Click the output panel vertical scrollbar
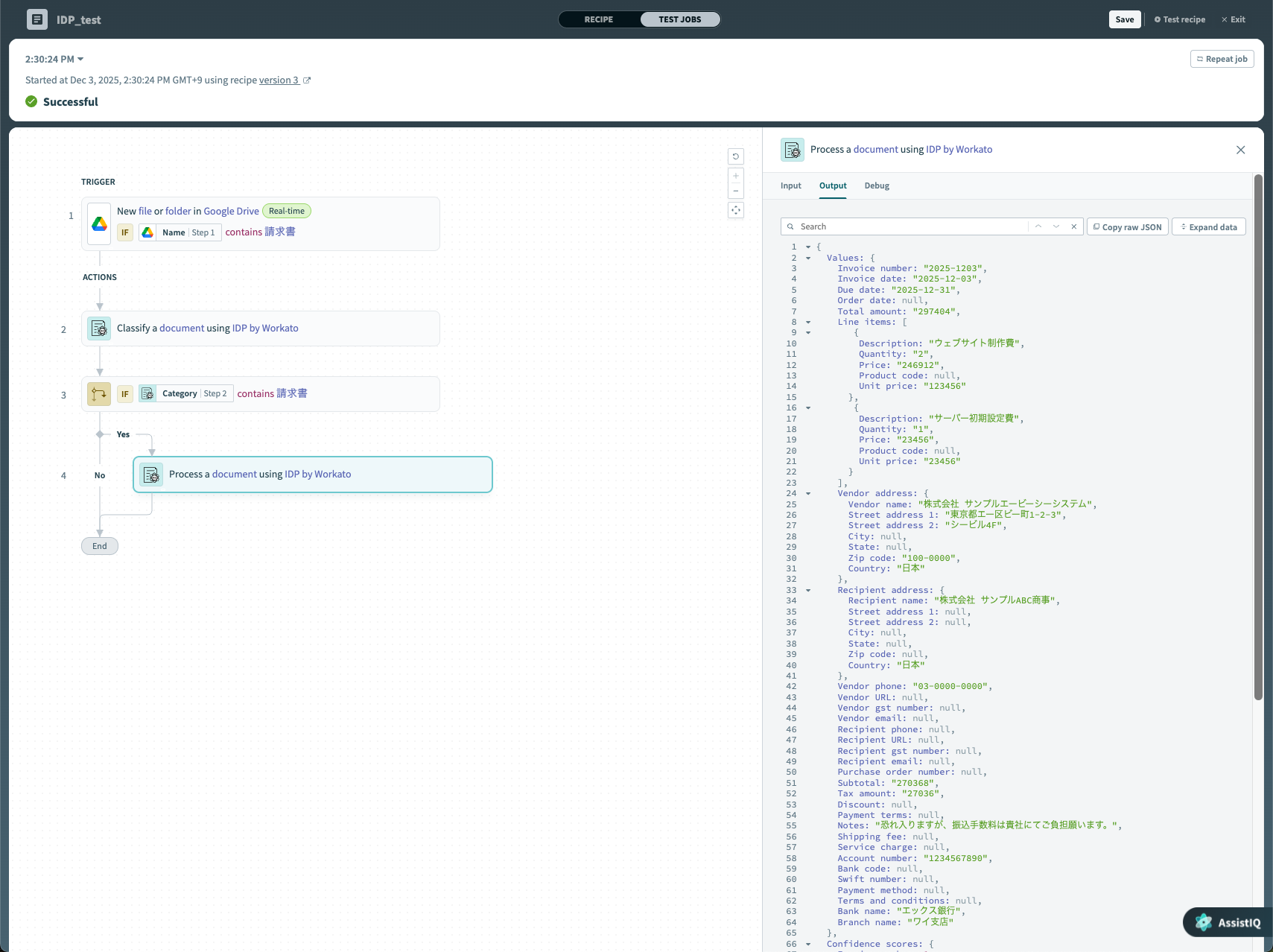1273x952 pixels. (1258, 437)
